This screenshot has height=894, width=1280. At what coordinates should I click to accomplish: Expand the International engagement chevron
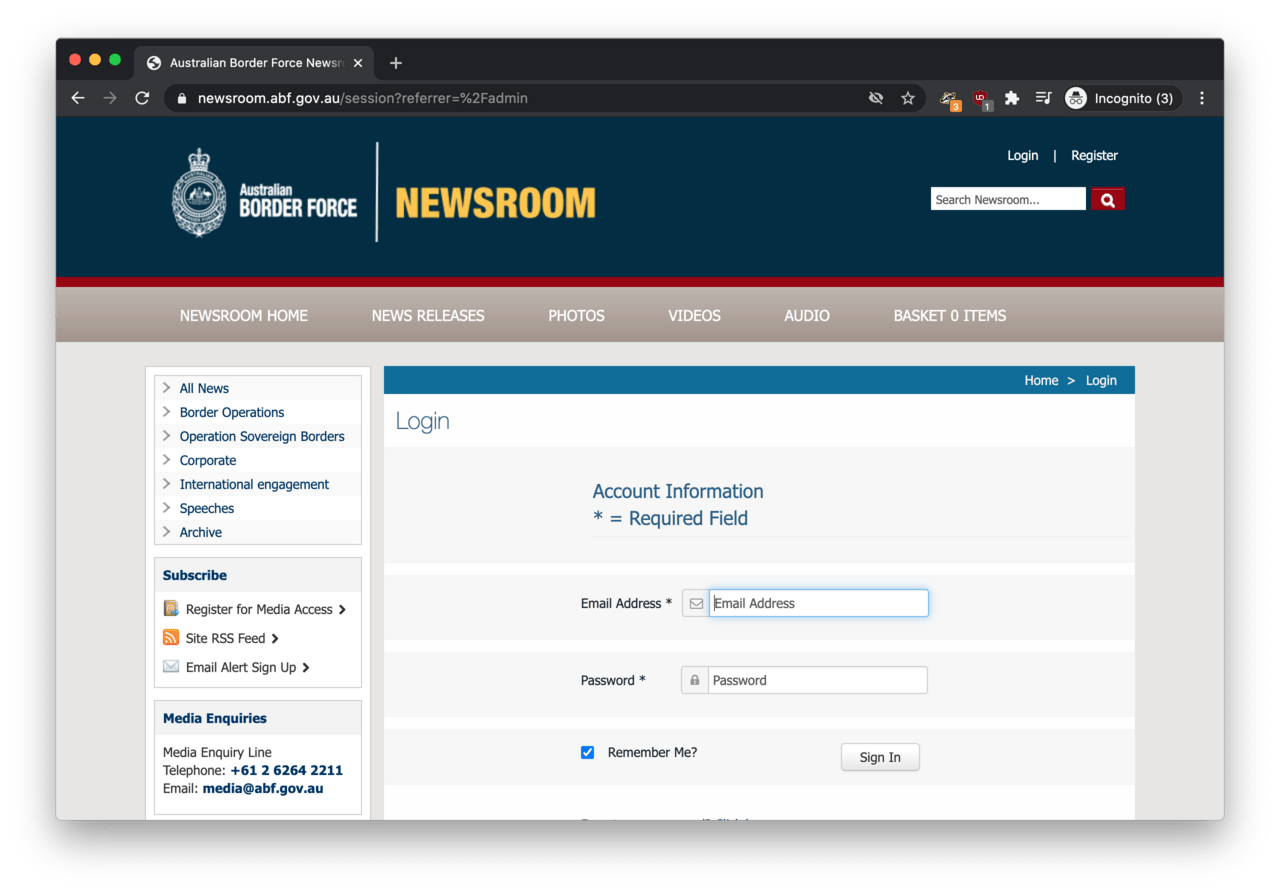click(166, 484)
